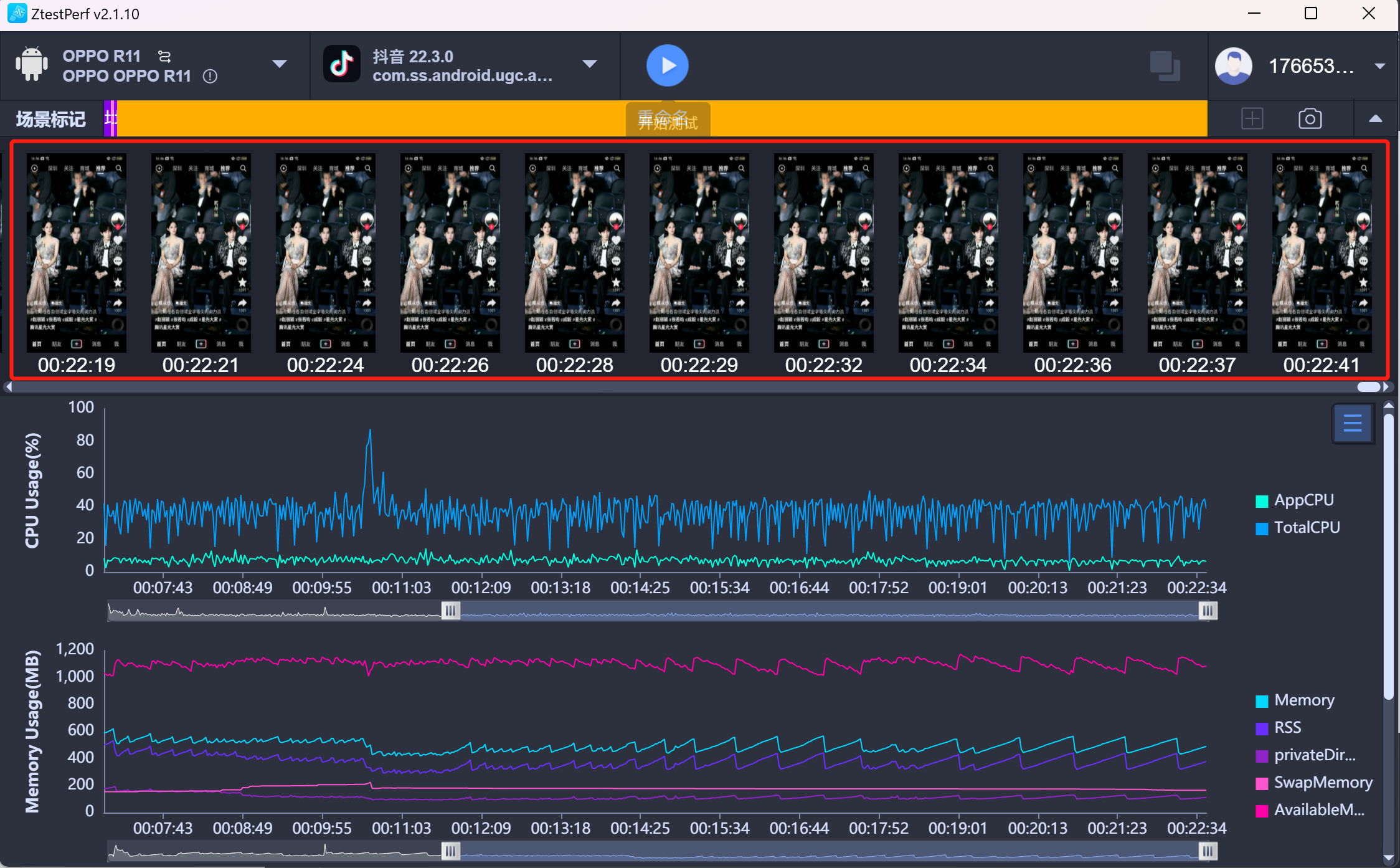Screen dimensions: 1400x868
Task: Toggle RSS series in legend
Action: tap(1279, 728)
